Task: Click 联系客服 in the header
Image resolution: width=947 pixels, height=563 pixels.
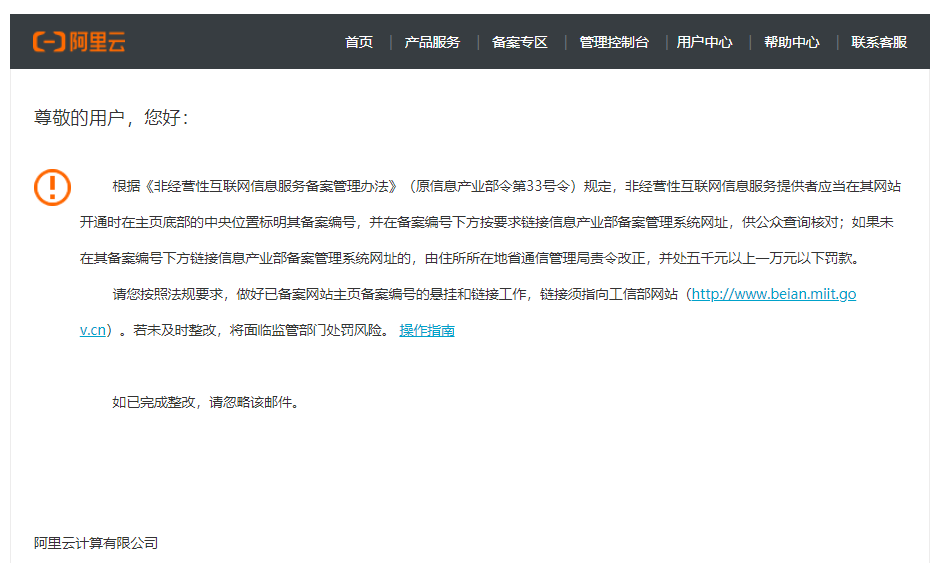Action: [879, 42]
